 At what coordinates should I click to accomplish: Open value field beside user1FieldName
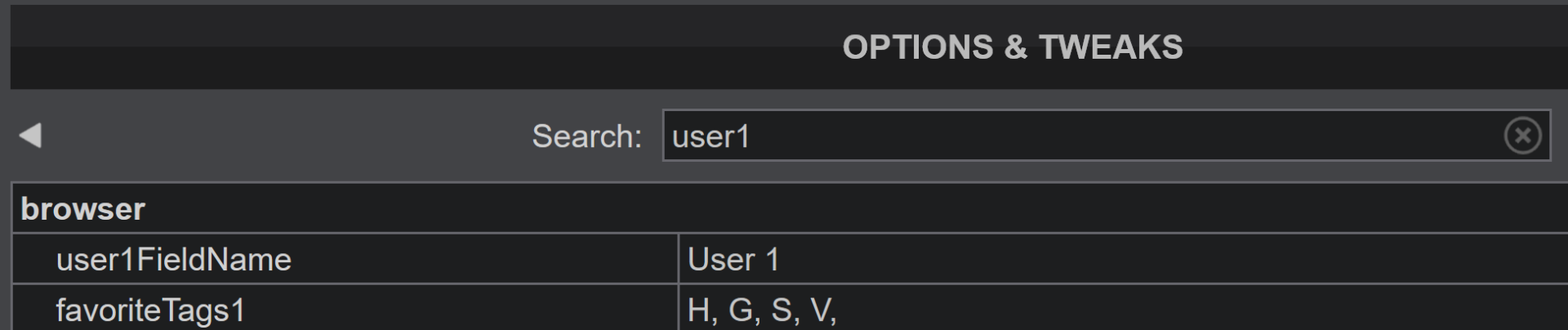pyautogui.click(x=1123, y=260)
